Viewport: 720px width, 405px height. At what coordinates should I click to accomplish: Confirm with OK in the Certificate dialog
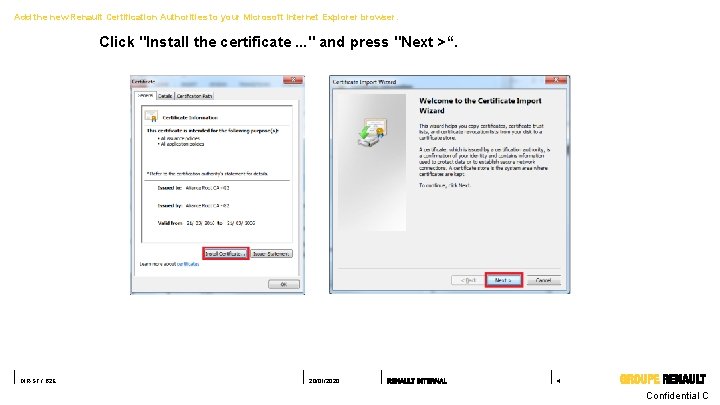coord(283,284)
